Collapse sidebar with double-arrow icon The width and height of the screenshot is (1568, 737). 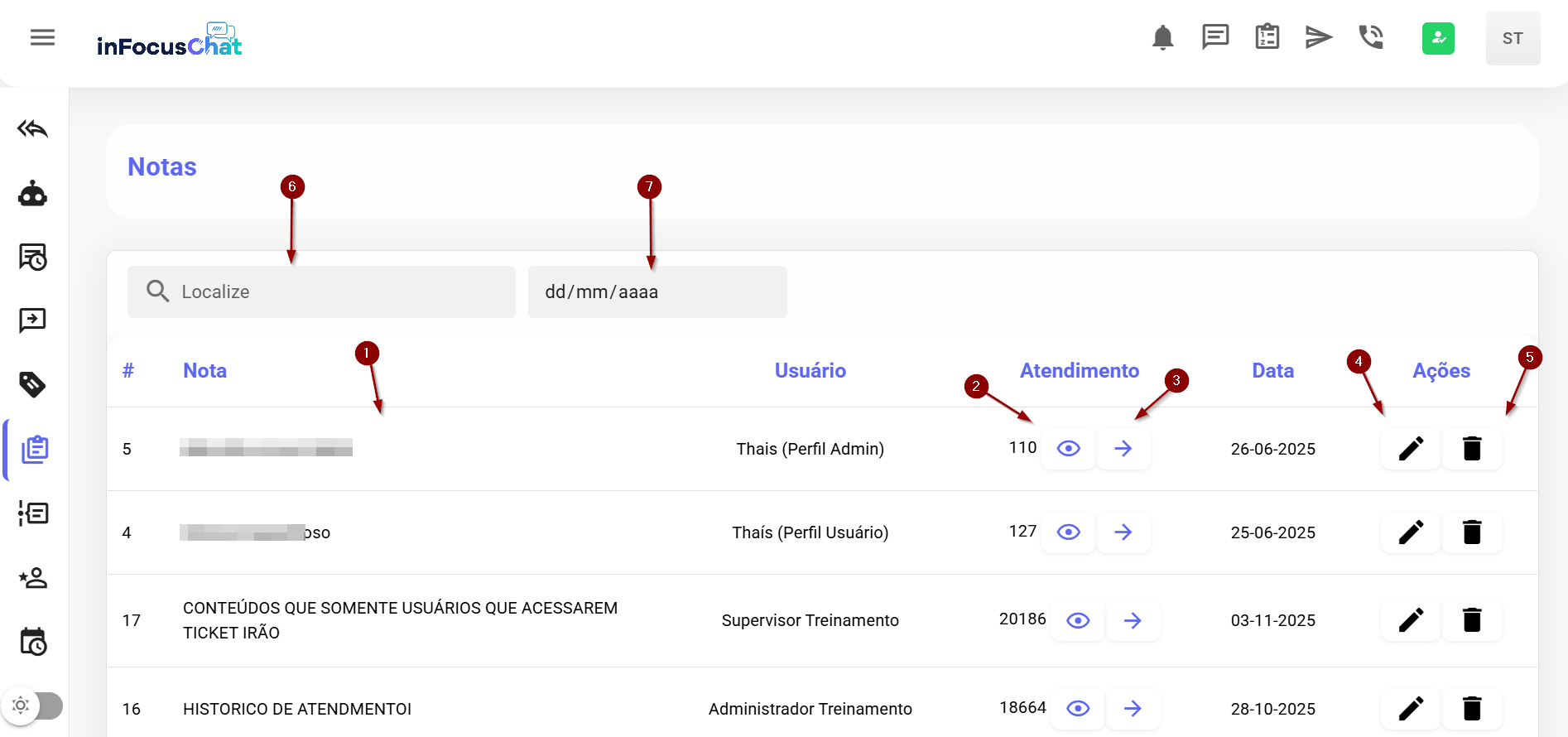point(33,129)
